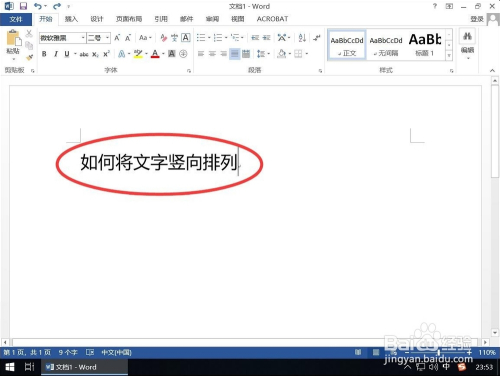Apply character shading
The image size is (500, 376).
coord(172,54)
